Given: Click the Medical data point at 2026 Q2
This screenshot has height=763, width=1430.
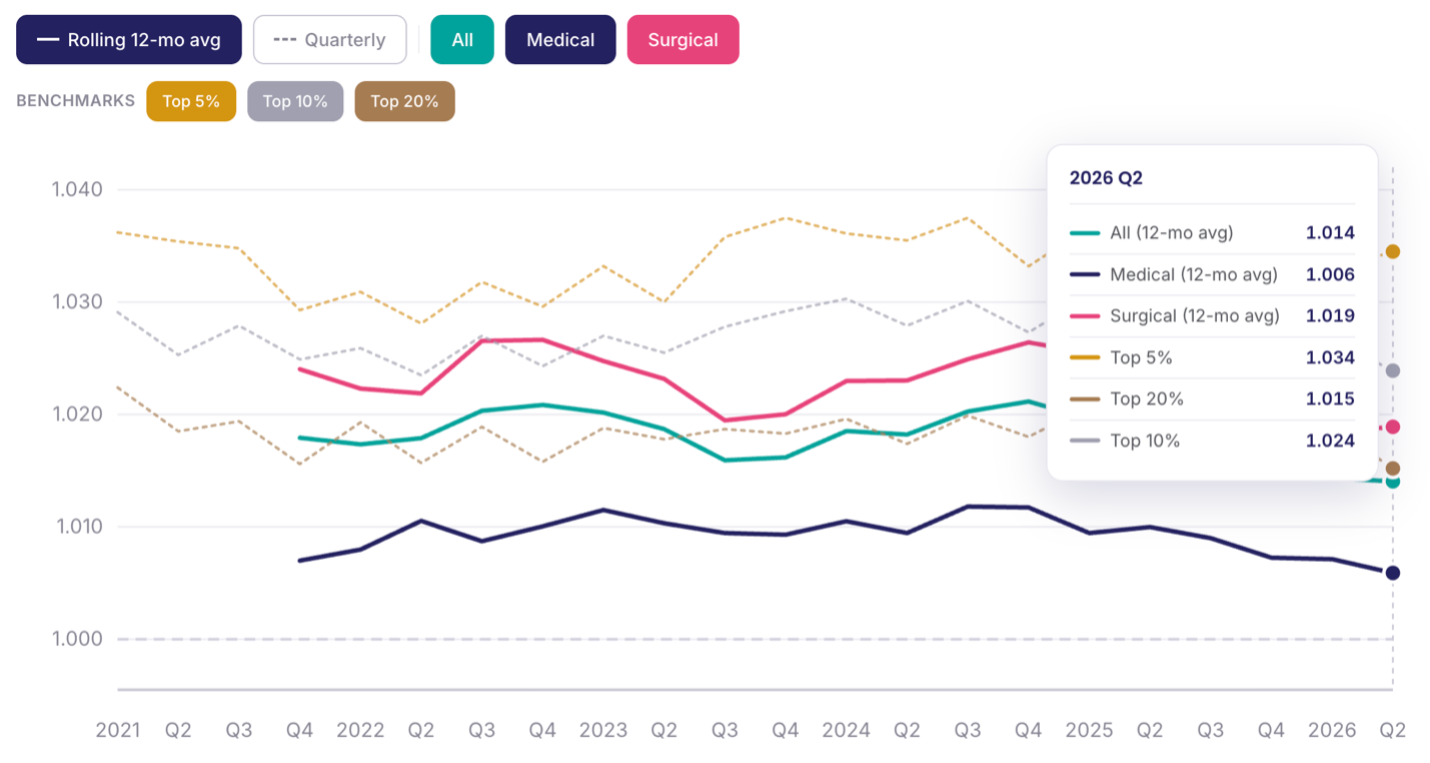Looking at the screenshot, I should click(1392, 573).
